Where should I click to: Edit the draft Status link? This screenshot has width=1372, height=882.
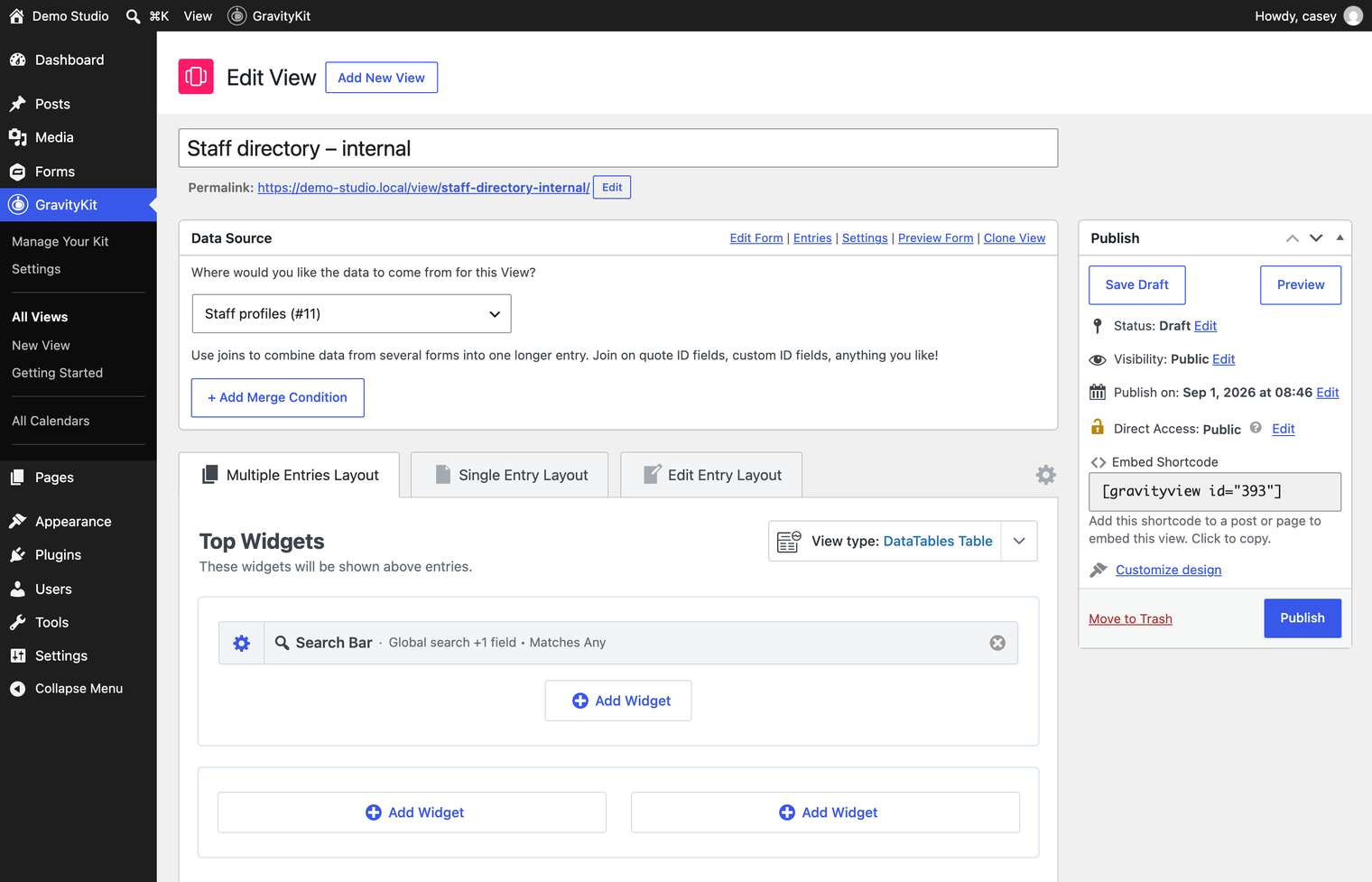(x=1205, y=326)
